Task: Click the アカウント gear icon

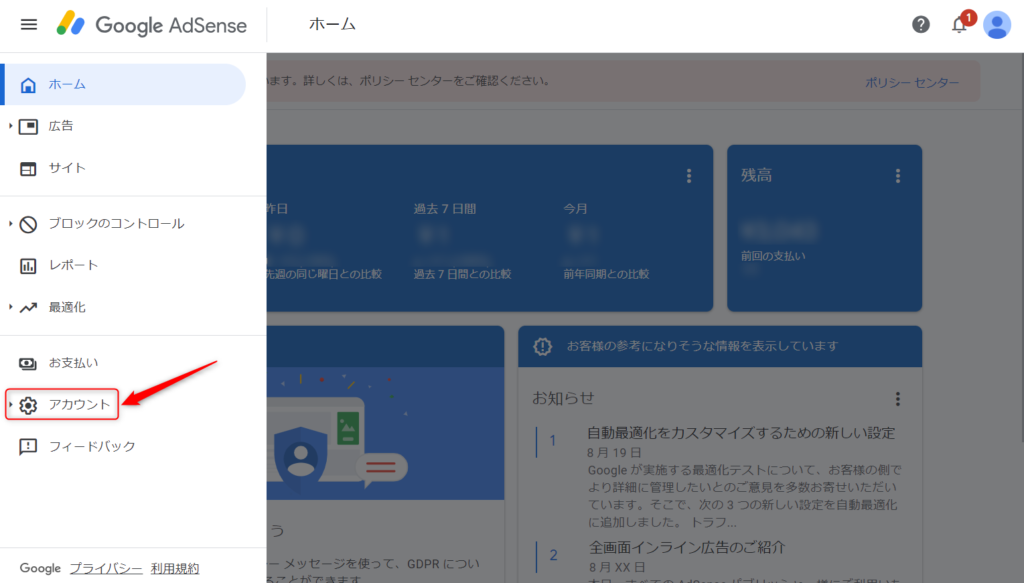Action: coord(28,405)
